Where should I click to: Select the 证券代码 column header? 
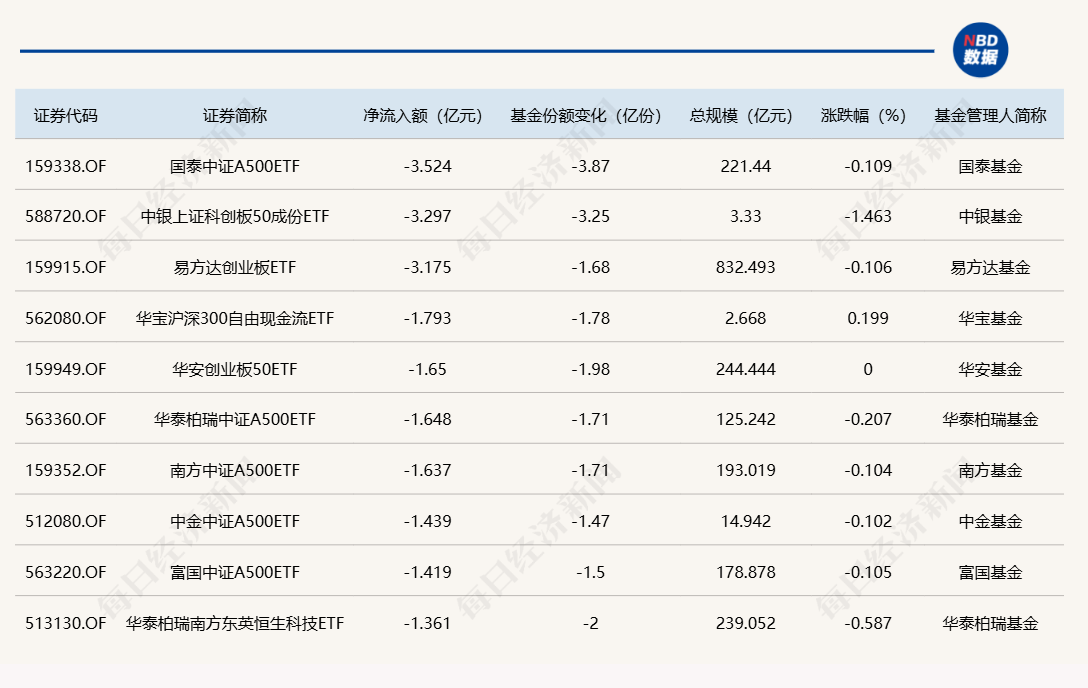coord(66,115)
